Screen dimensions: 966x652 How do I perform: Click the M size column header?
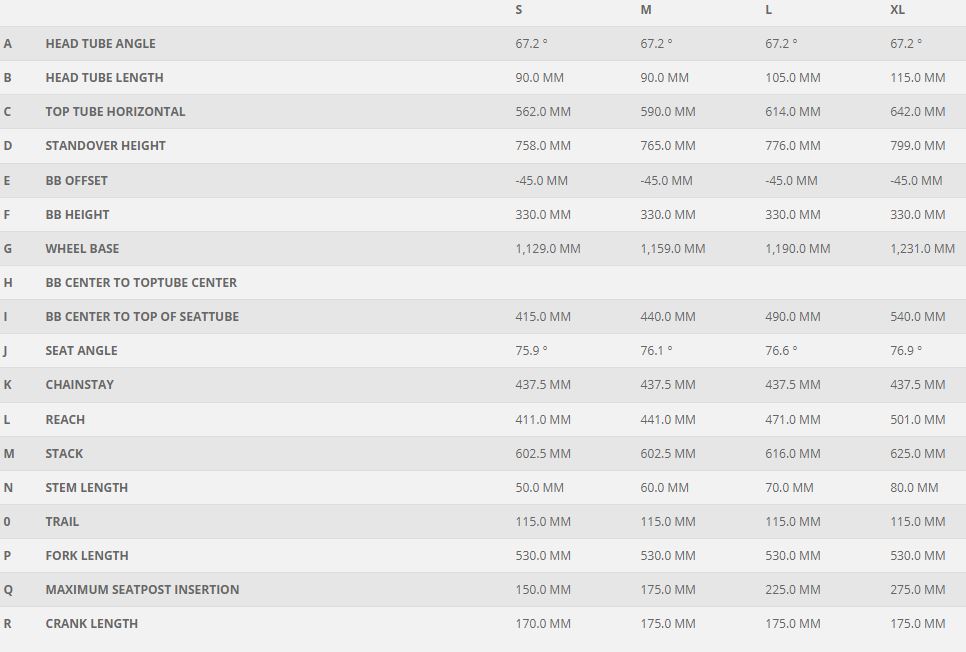(x=646, y=10)
